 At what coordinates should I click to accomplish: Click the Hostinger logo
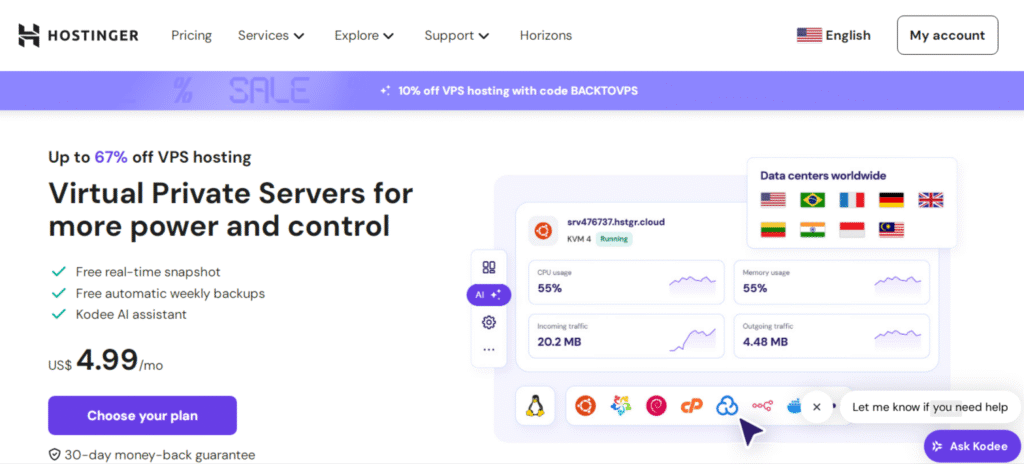78,35
